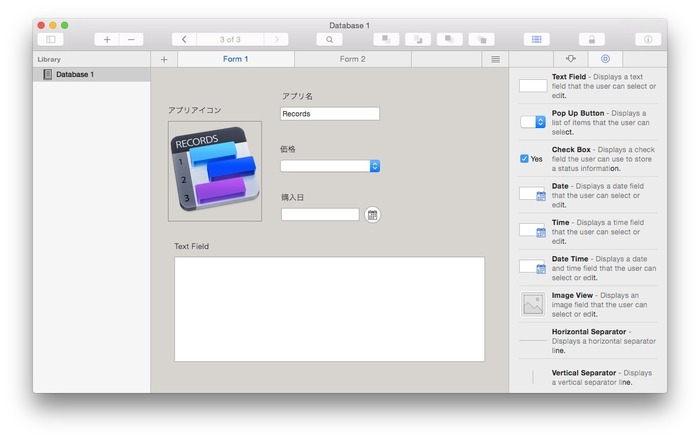
Task: Select the Vertical Separator element
Action: click(x=533, y=377)
